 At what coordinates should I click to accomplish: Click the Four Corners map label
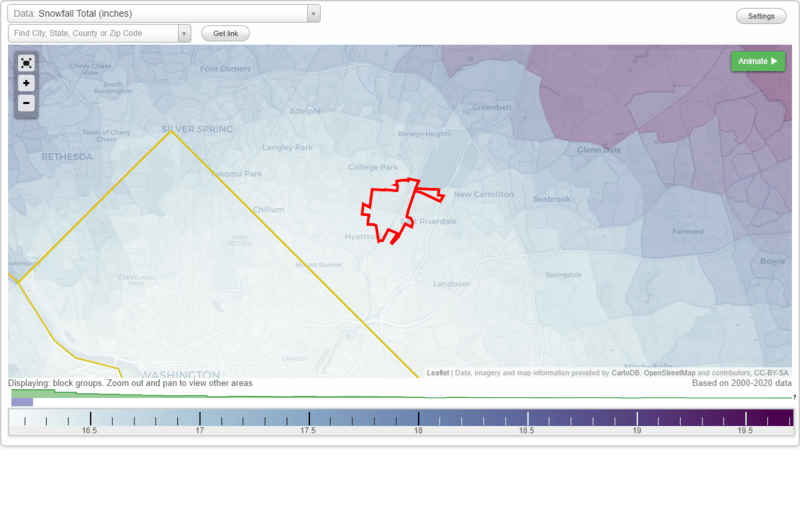pyautogui.click(x=226, y=68)
